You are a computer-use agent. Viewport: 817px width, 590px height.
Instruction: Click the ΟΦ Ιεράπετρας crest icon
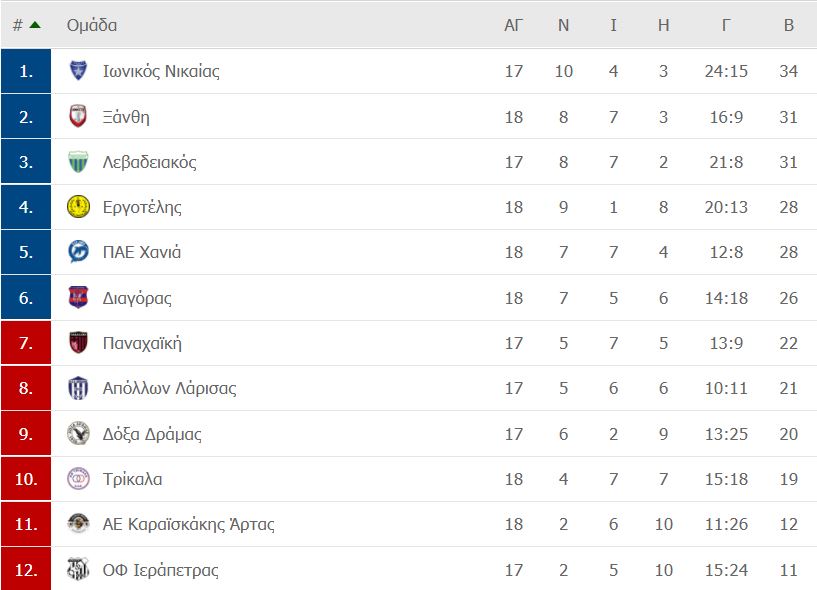pyautogui.click(x=78, y=569)
